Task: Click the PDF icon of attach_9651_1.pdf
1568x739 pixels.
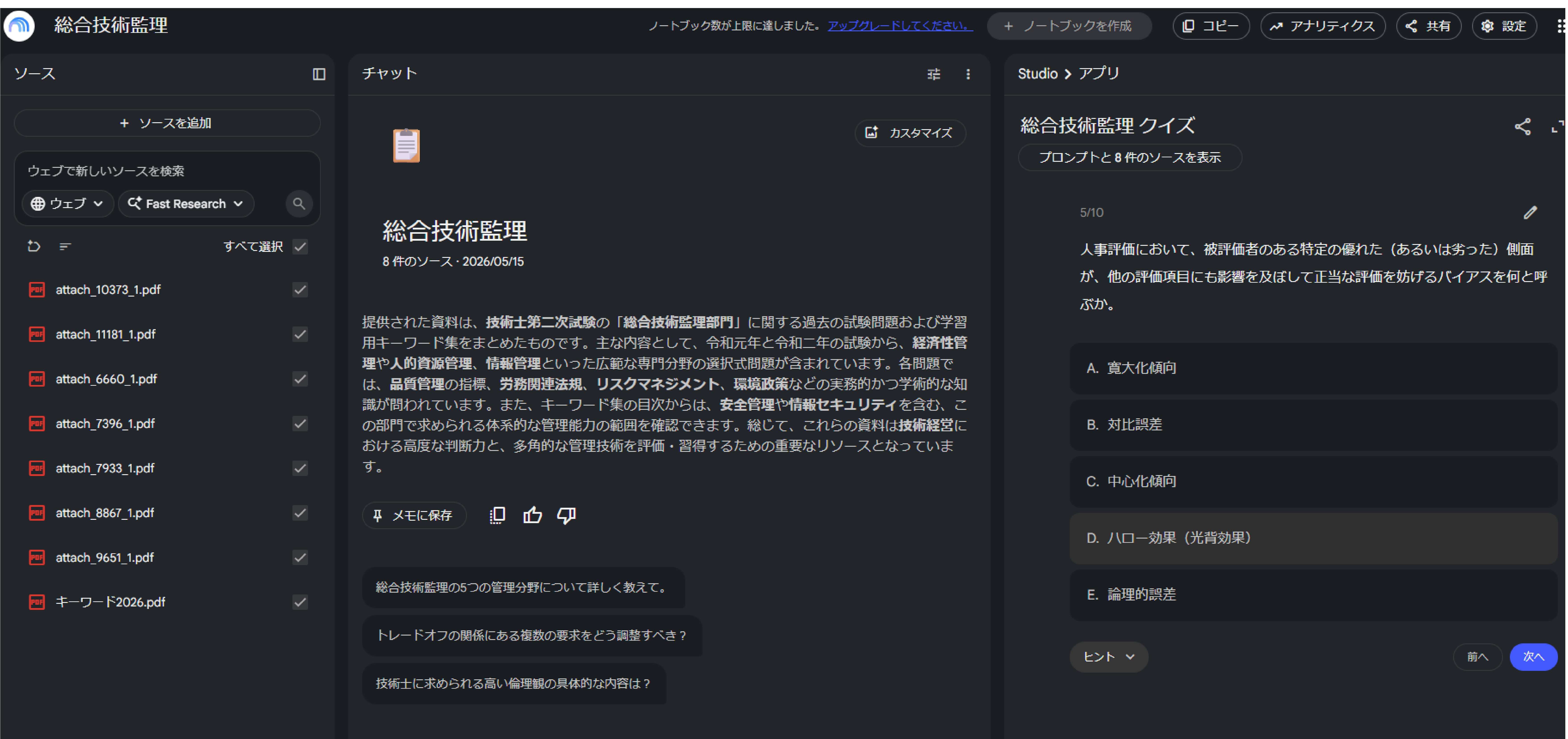Action: [37, 558]
